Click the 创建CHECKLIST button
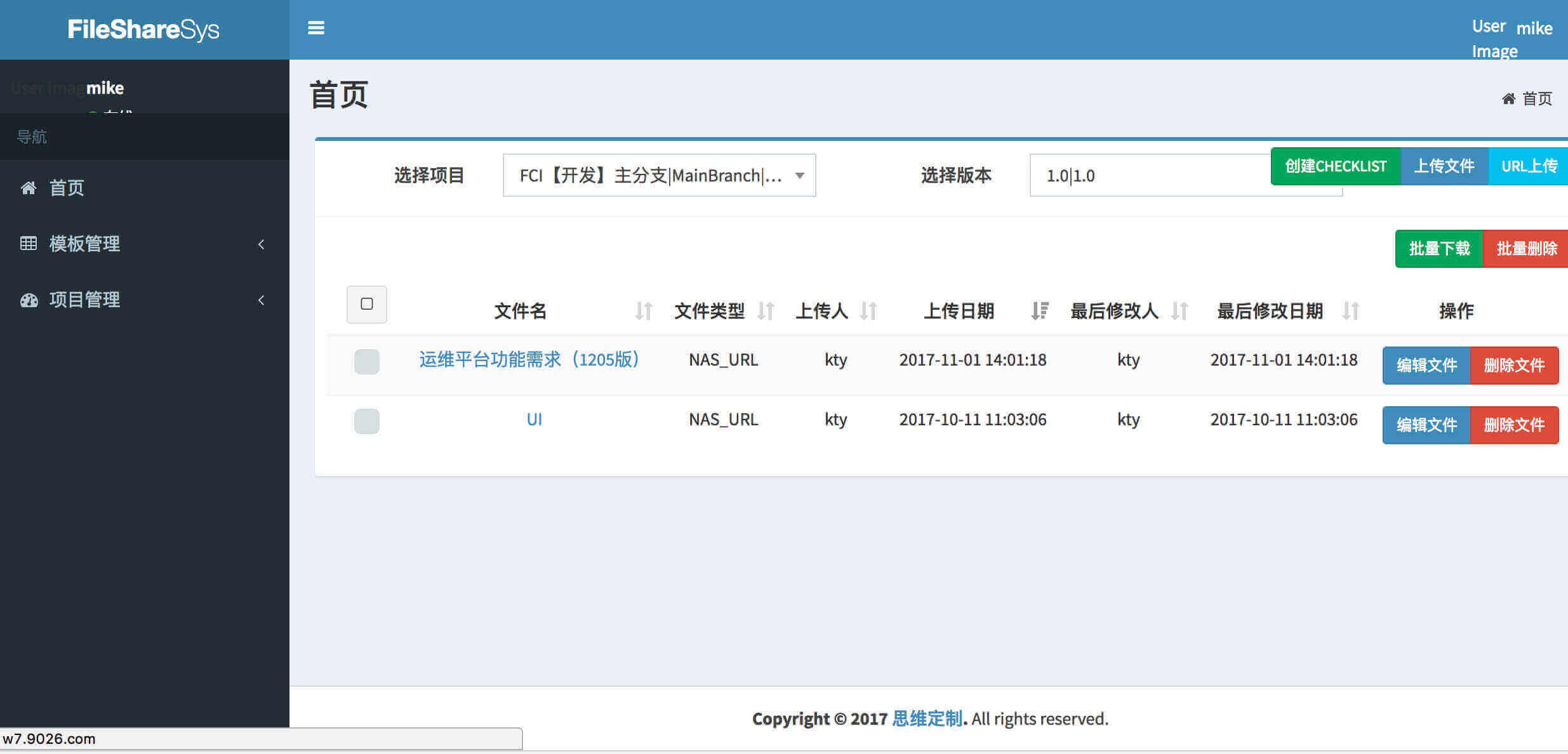 point(1335,166)
